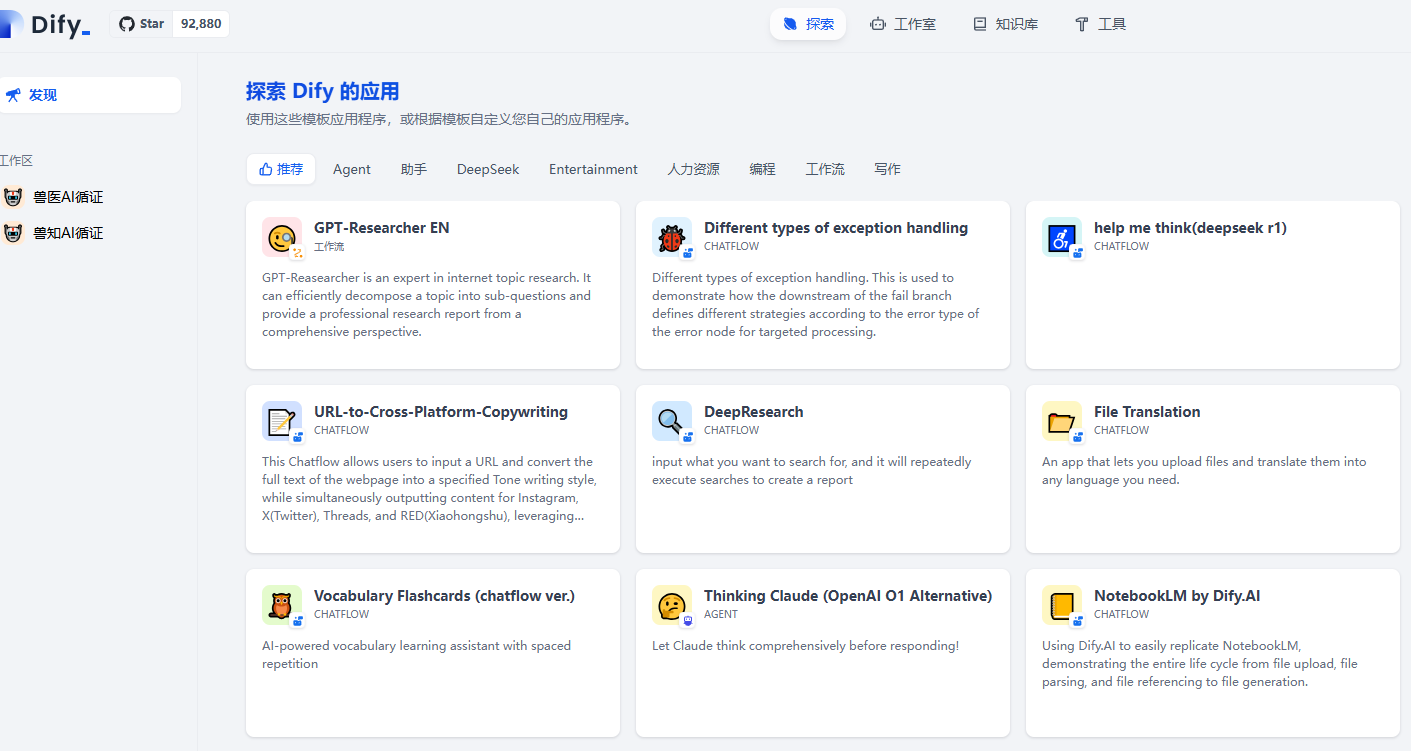This screenshot has width=1411, height=751.
Task: Select the DeepSeek category filter
Action: tap(488, 169)
